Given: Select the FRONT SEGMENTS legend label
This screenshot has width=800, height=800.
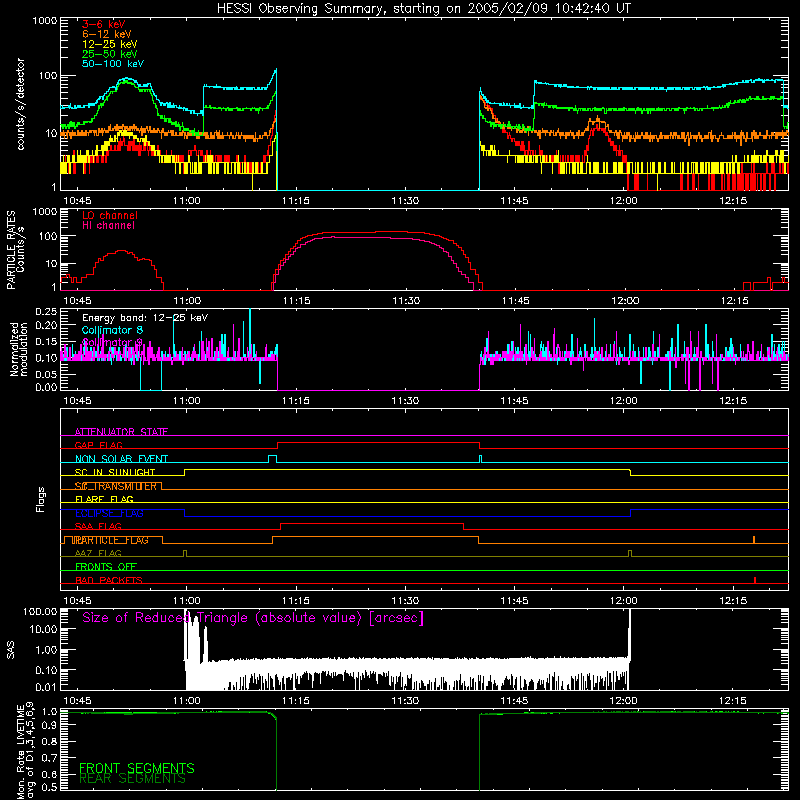Looking at the screenshot, I should (137, 768).
